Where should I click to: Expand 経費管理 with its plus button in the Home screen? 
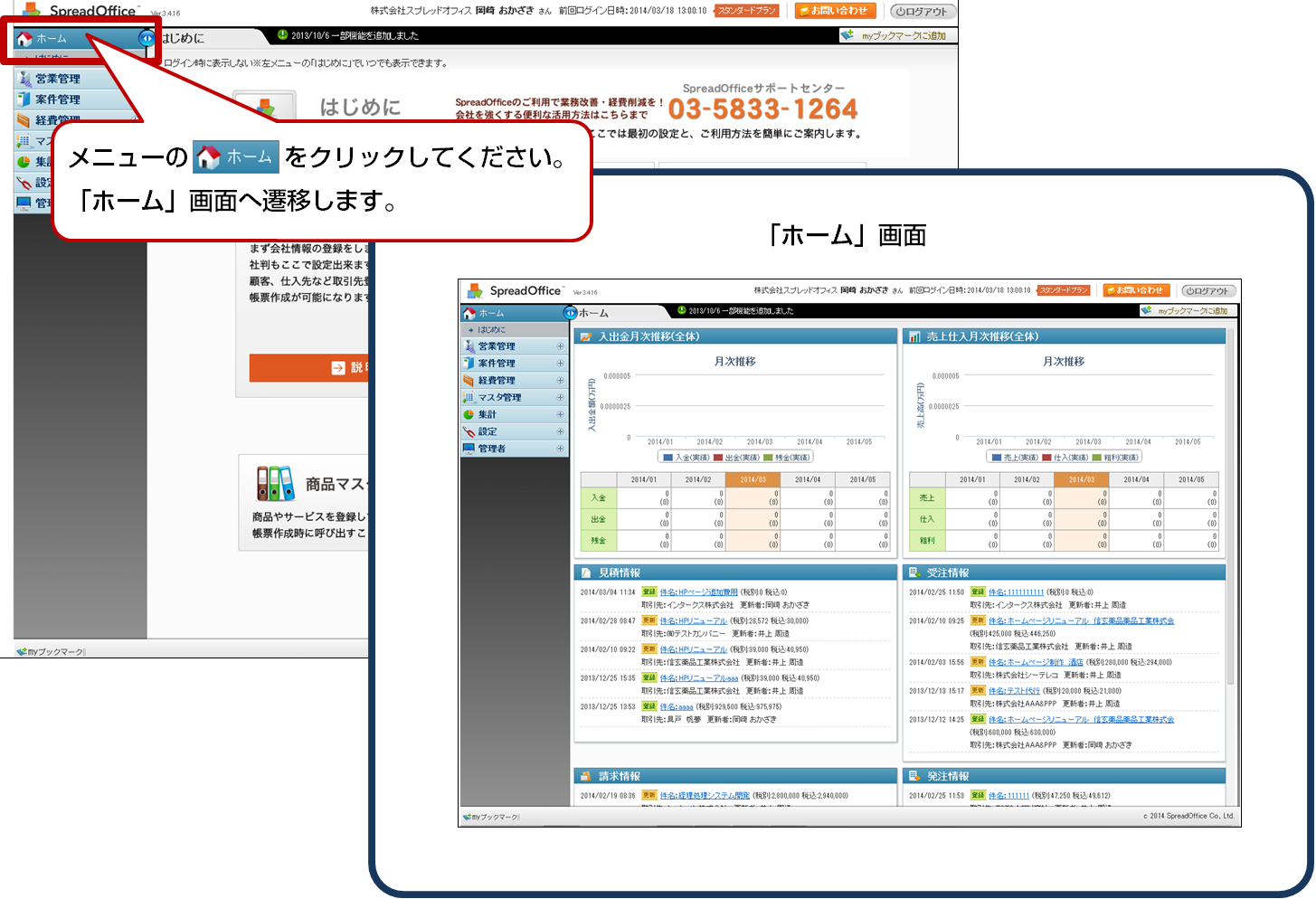pyautogui.click(x=560, y=381)
